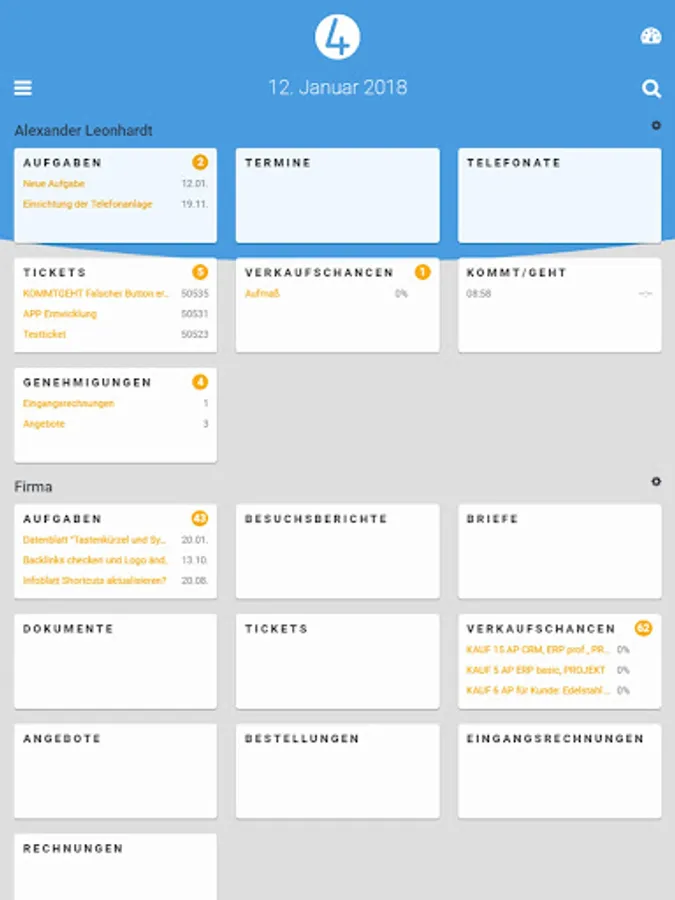Open 'Eingangsrechnungen' approvals entry
The width and height of the screenshot is (675, 900).
(69, 404)
